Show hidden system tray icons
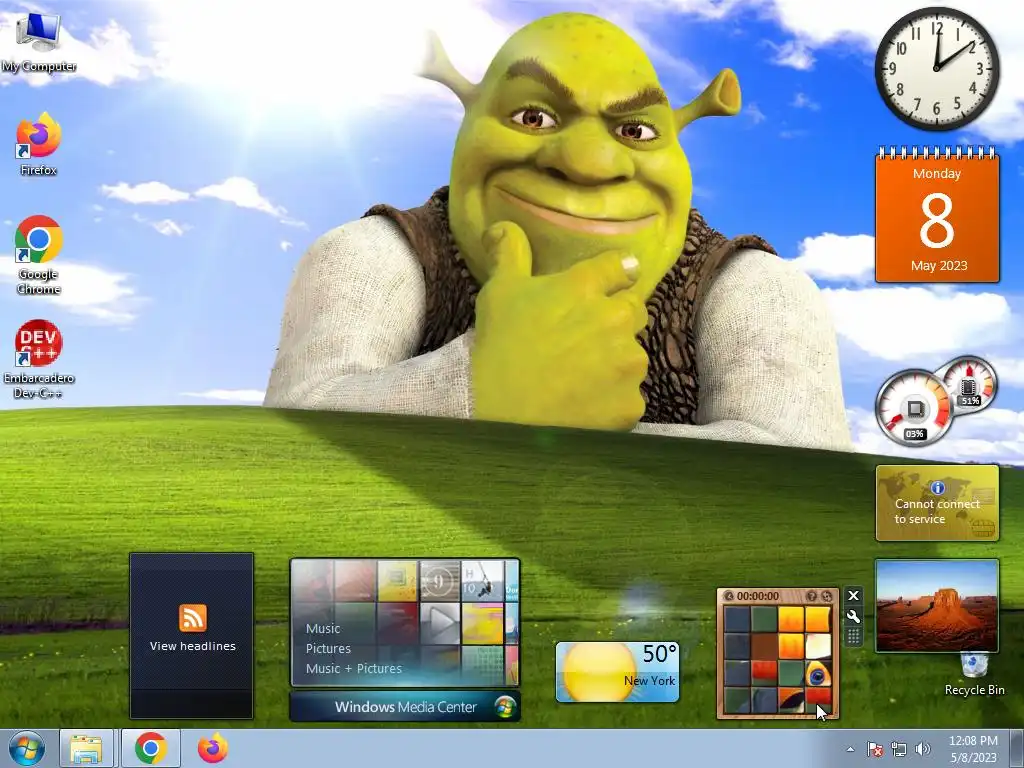 pyautogui.click(x=850, y=749)
